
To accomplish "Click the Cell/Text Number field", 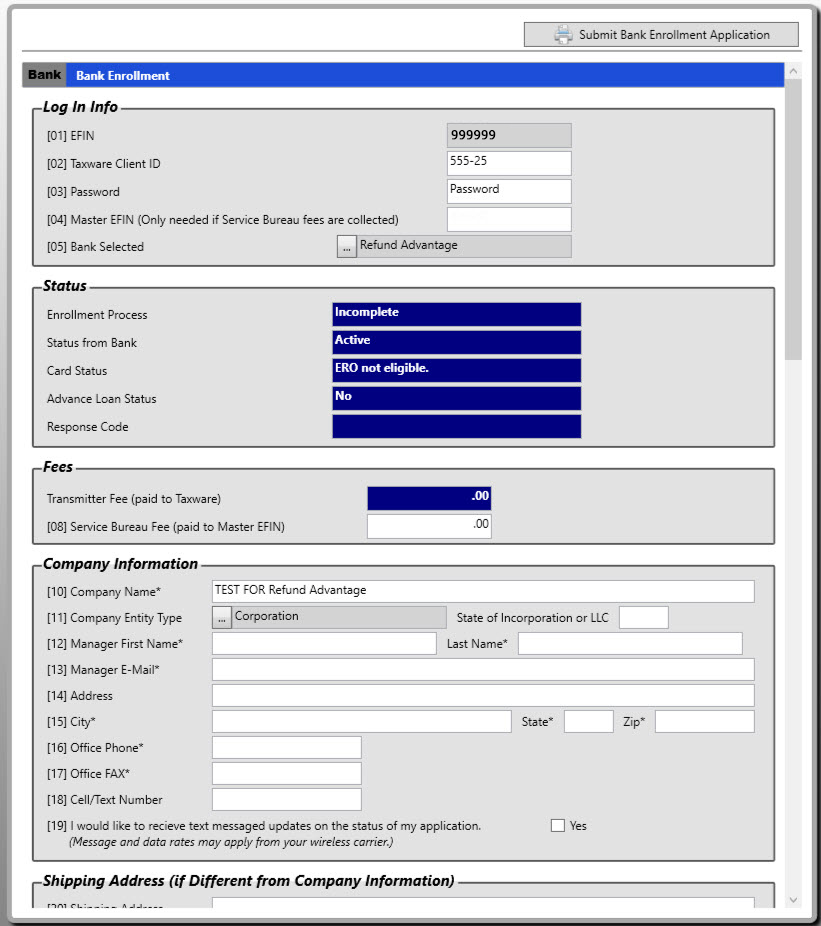I will [x=287, y=800].
